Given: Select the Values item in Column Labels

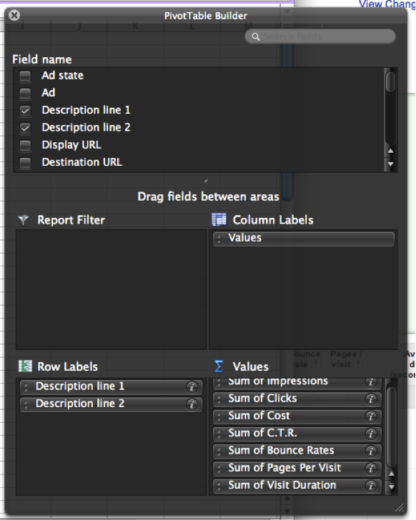Looking at the screenshot, I should tap(304, 238).
